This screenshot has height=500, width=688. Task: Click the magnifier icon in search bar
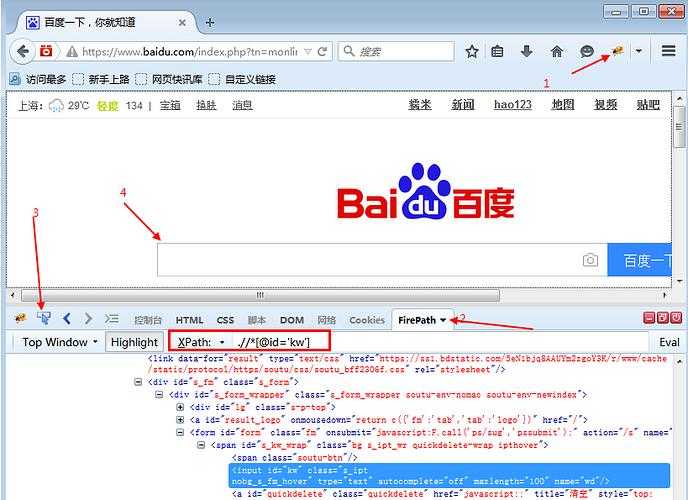[349, 51]
